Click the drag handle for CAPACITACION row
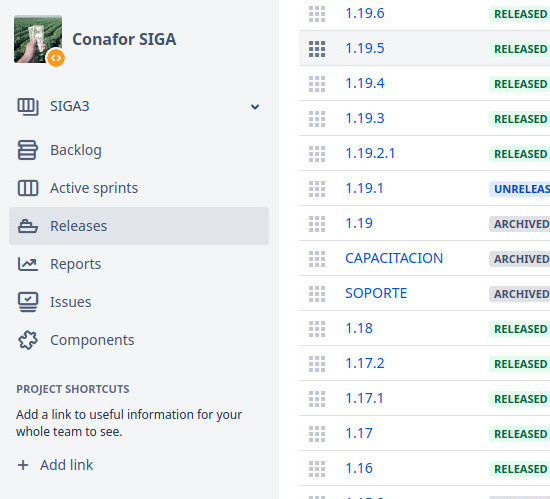This screenshot has height=499, width=550. [317, 259]
